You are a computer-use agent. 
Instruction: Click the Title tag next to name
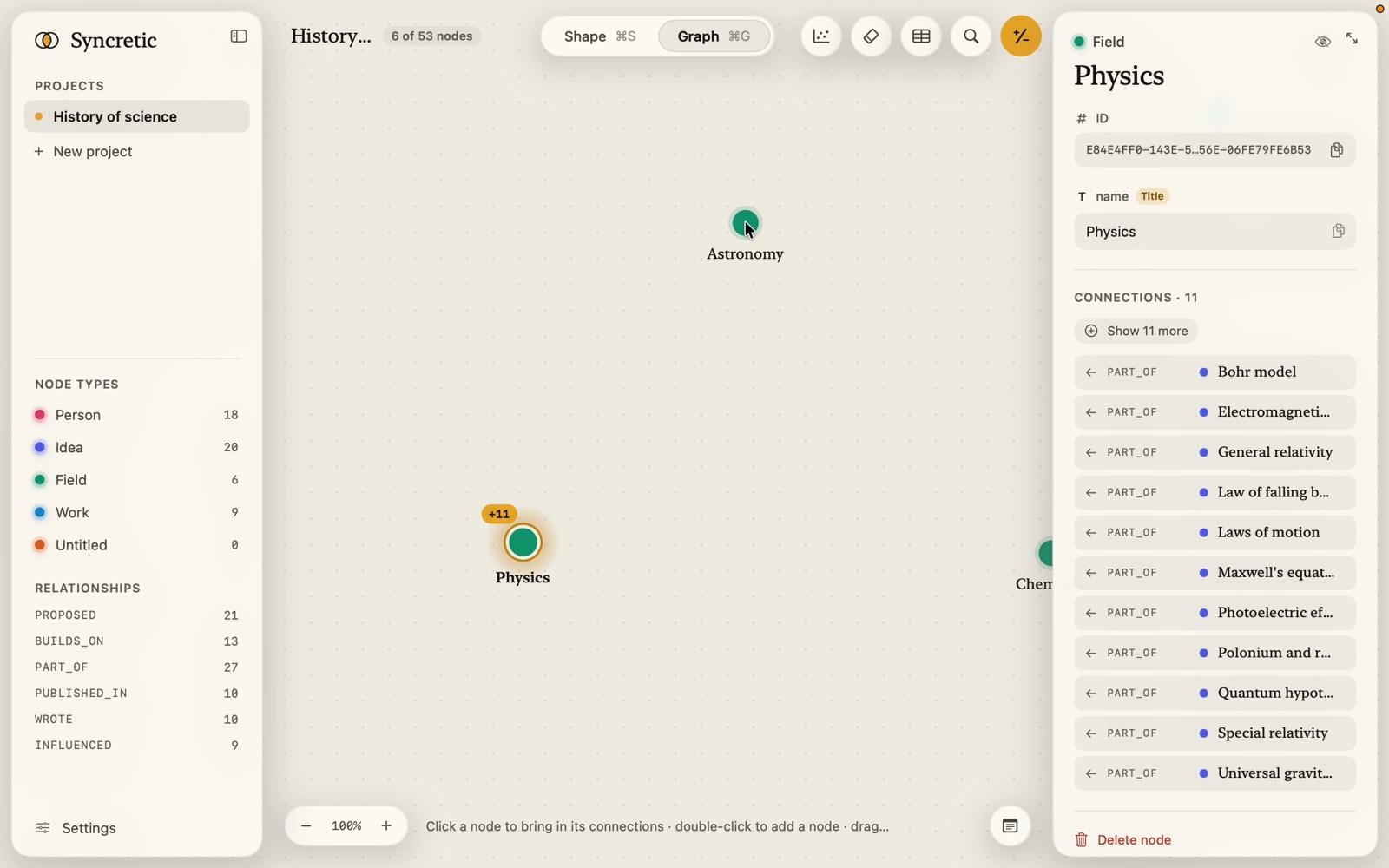pos(1152,197)
